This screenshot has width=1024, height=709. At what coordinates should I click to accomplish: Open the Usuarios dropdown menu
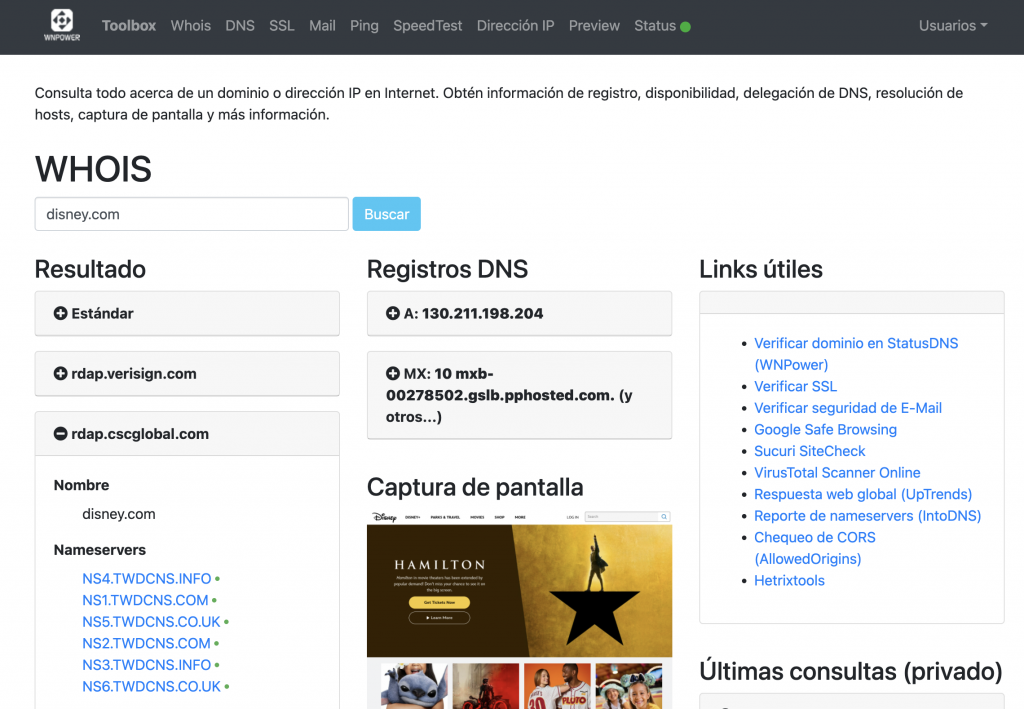pos(953,25)
